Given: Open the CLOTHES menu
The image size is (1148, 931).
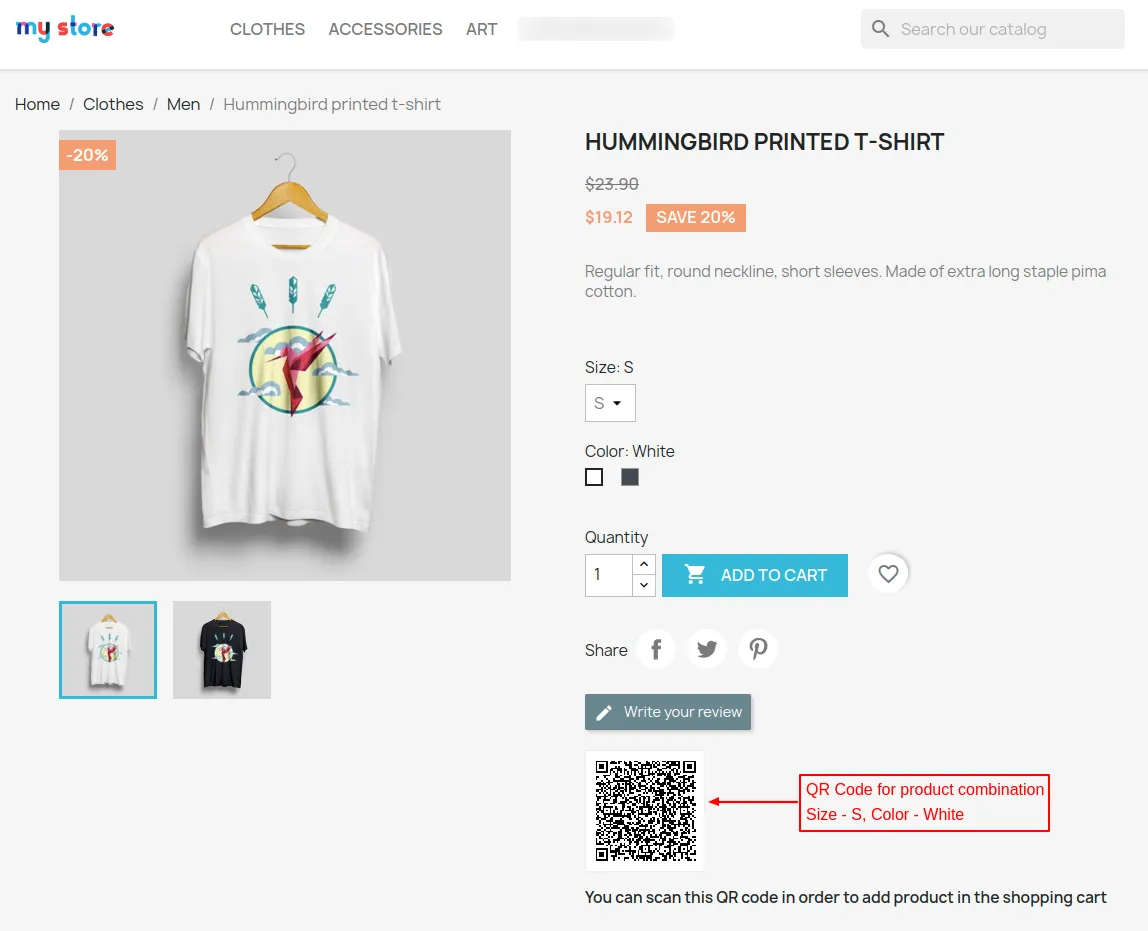Looking at the screenshot, I should click(x=267, y=29).
